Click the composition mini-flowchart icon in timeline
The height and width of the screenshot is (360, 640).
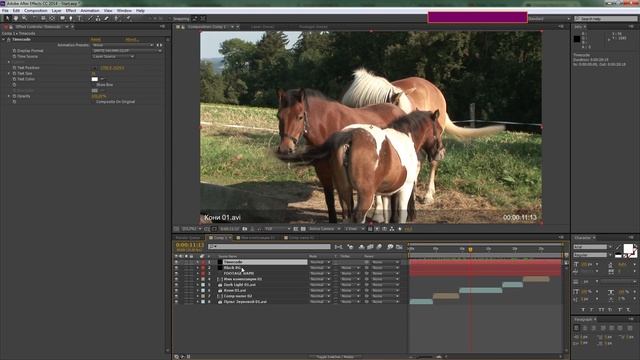pyautogui.click(x=338, y=247)
